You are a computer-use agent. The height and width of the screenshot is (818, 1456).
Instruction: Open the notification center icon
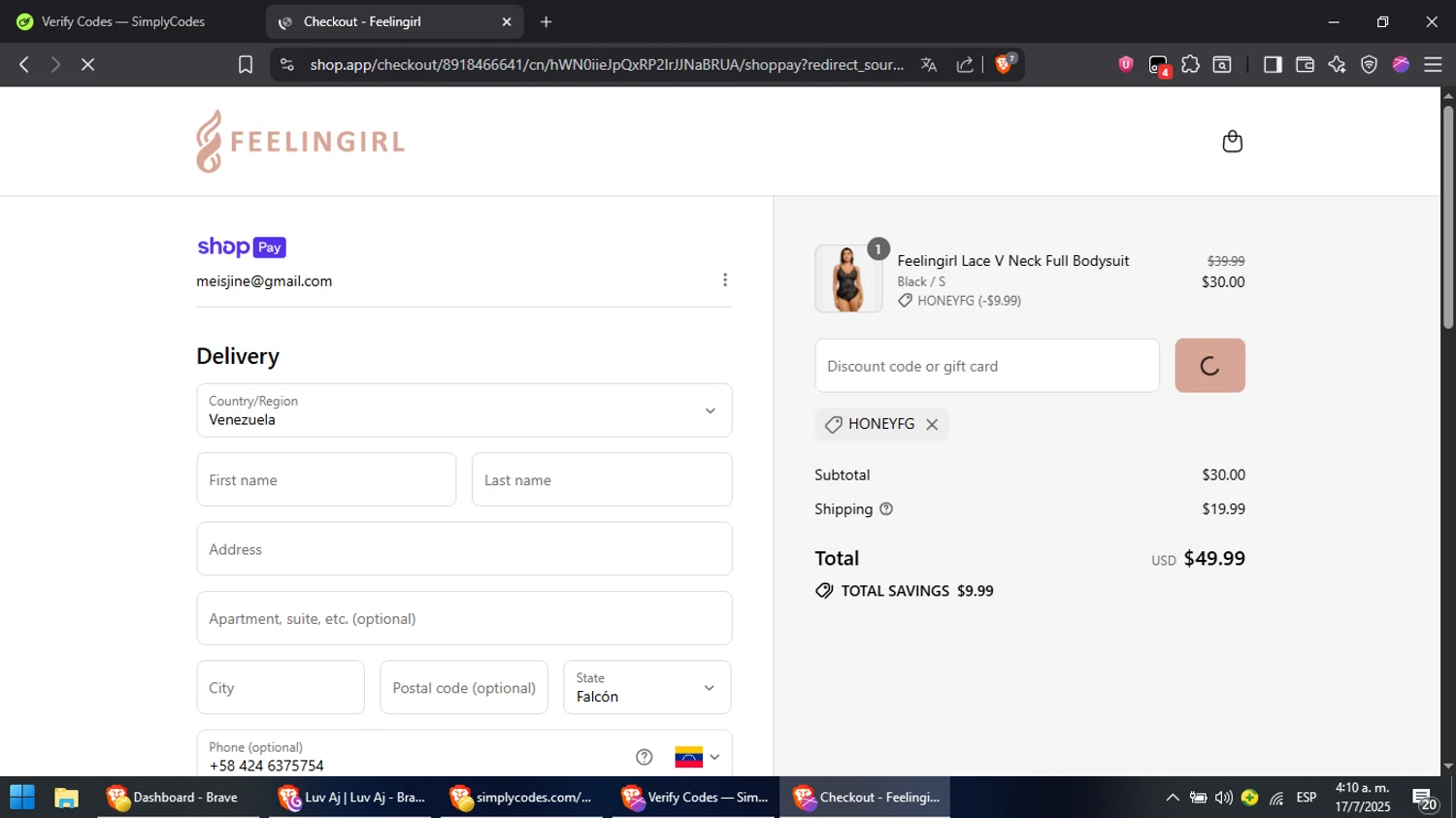(x=1425, y=799)
